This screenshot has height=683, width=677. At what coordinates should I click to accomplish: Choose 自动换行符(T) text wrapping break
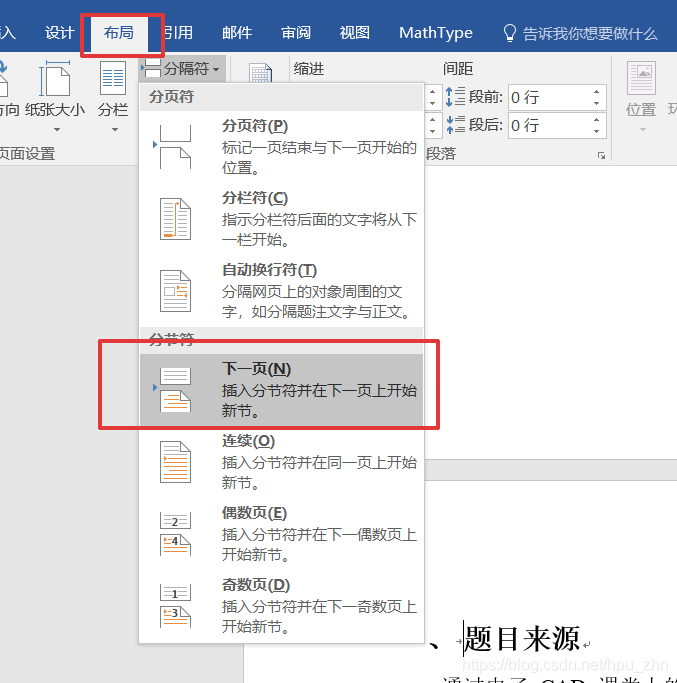coord(281,291)
